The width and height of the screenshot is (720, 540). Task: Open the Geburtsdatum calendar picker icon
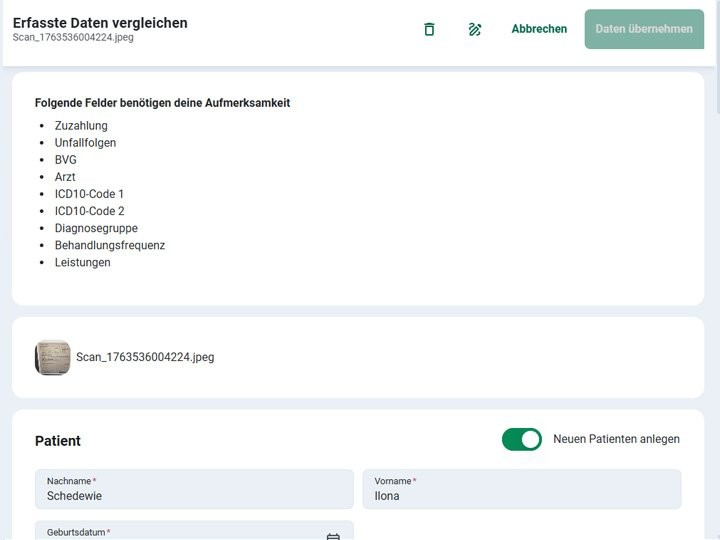[x=333, y=535]
